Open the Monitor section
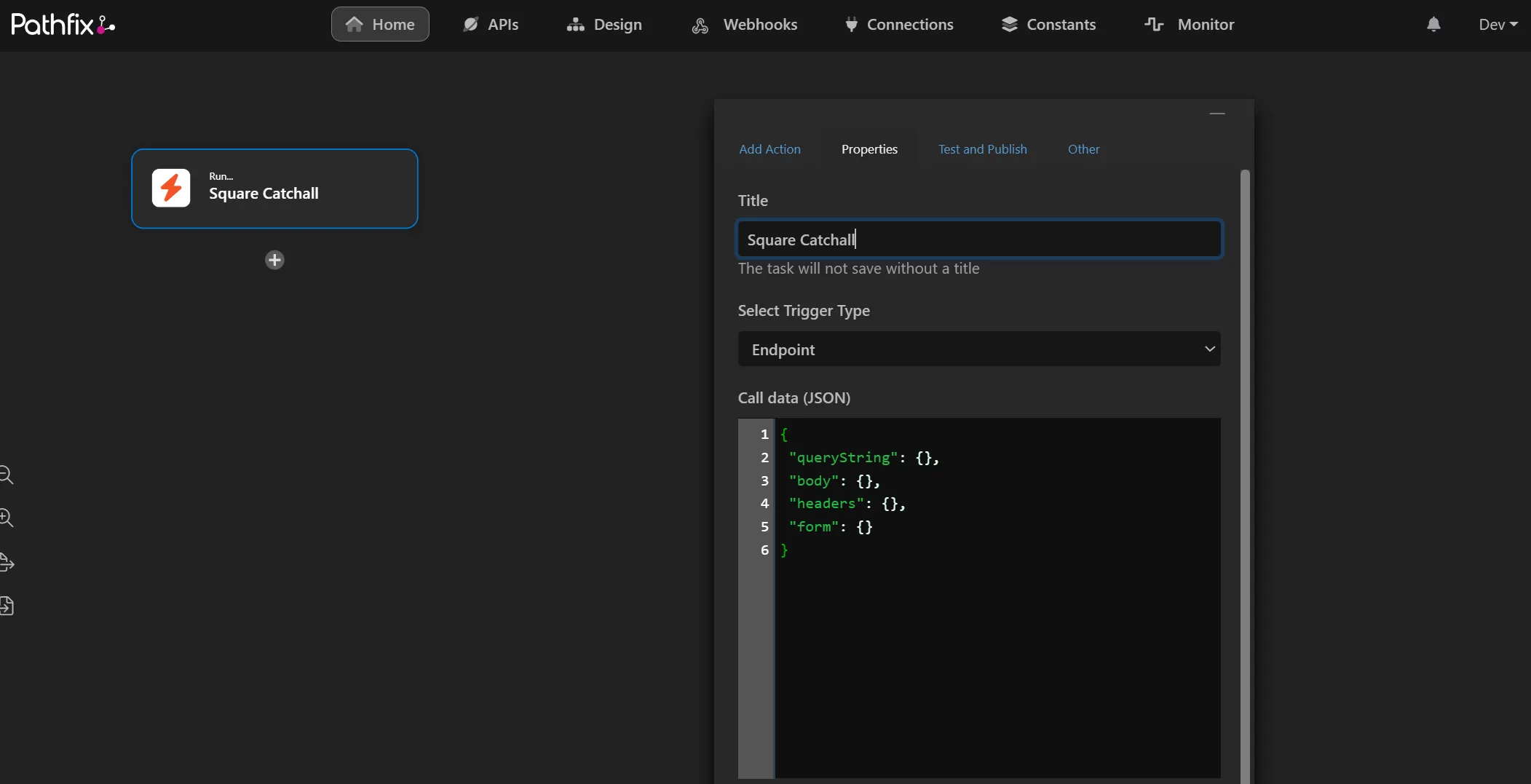The height and width of the screenshot is (784, 1531). coord(1190,24)
